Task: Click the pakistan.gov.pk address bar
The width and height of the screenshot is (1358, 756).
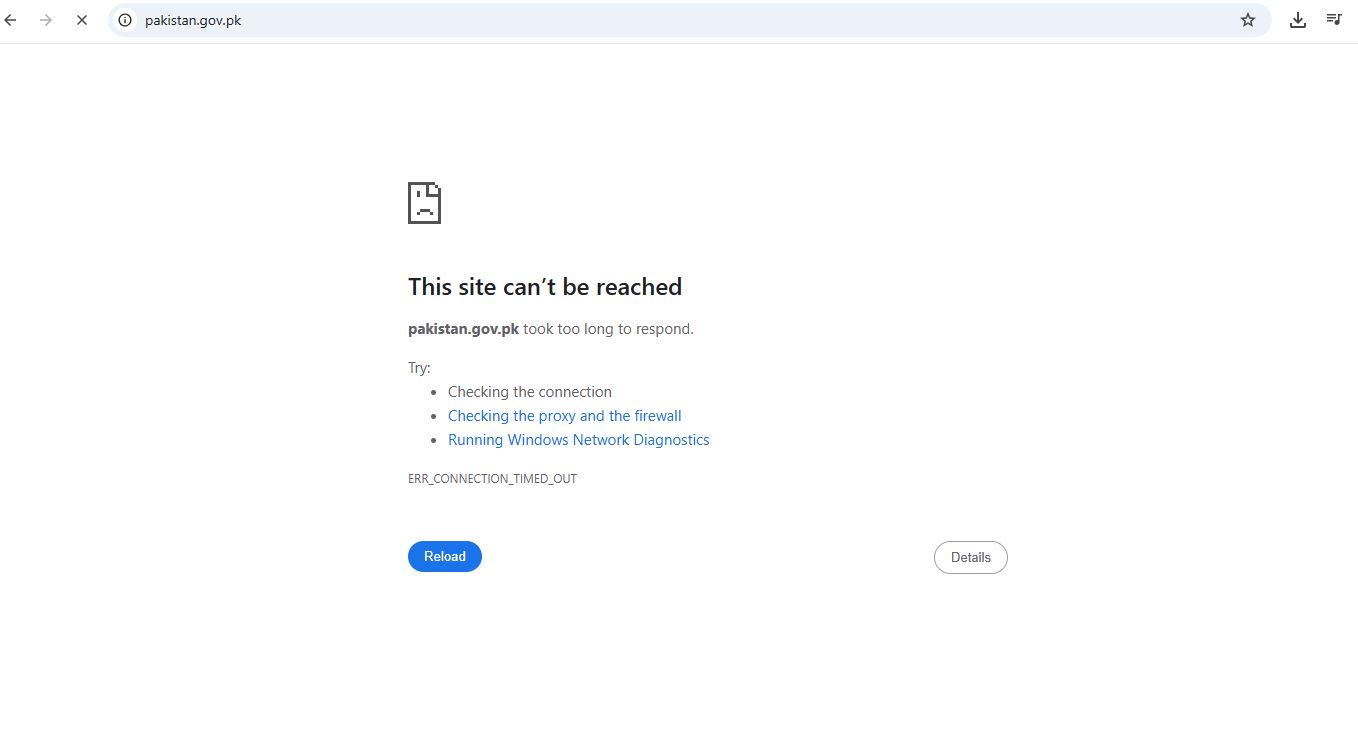Action: [x=689, y=20]
